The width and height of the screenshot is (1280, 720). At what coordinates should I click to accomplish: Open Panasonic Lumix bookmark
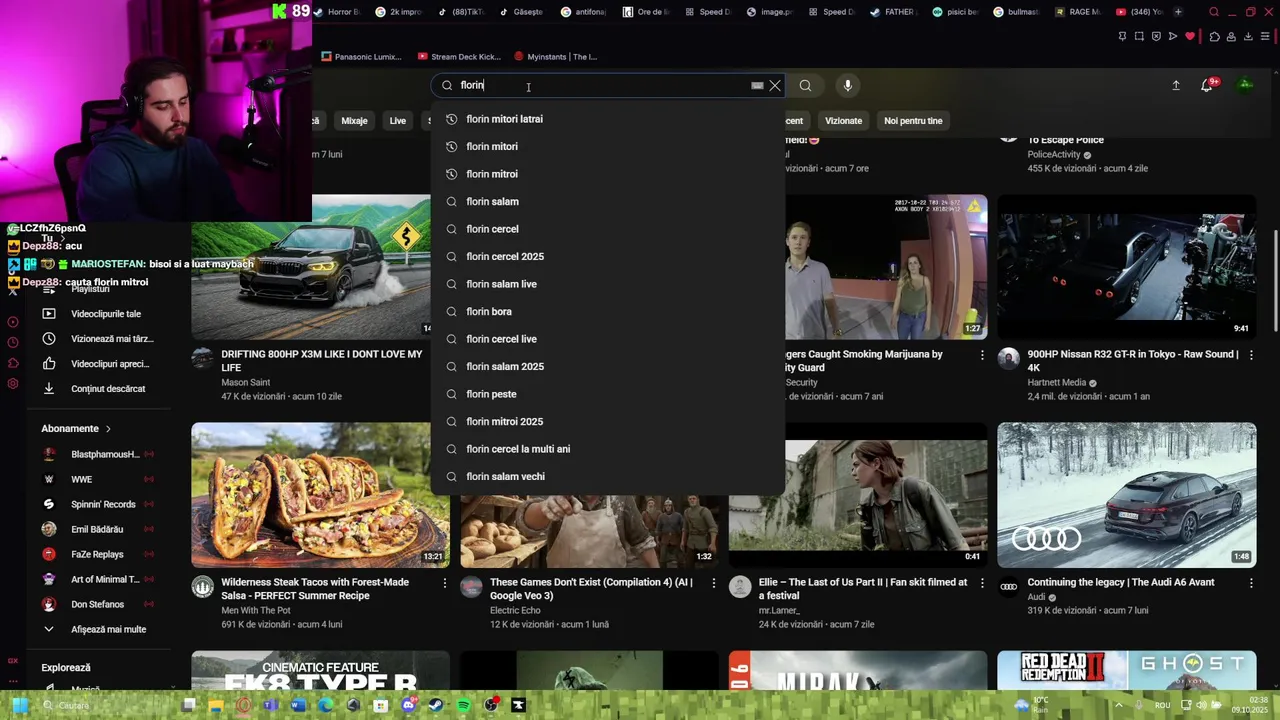click(361, 57)
